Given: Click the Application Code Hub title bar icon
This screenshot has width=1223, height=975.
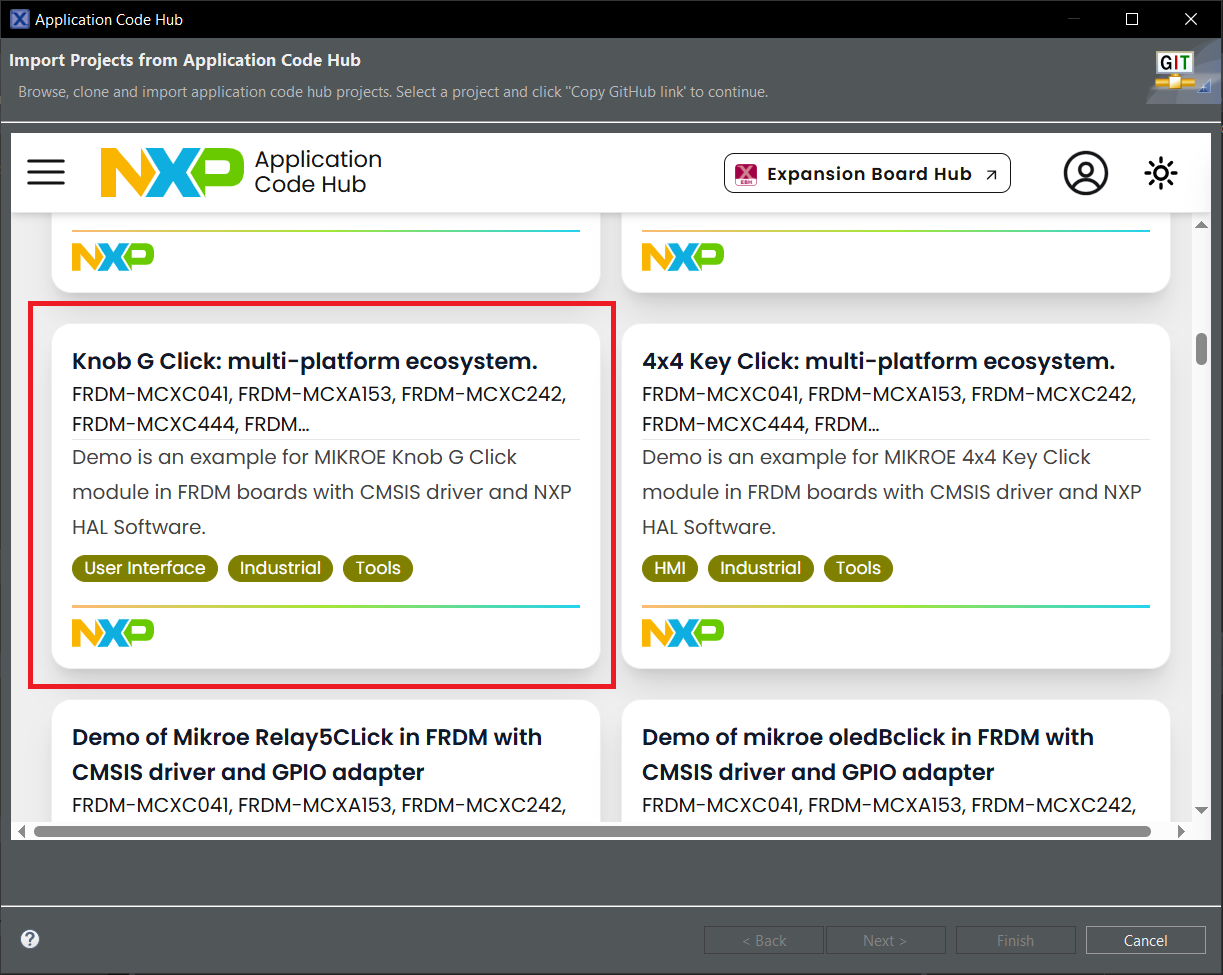Looking at the screenshot, I should (x=19, y=19).
